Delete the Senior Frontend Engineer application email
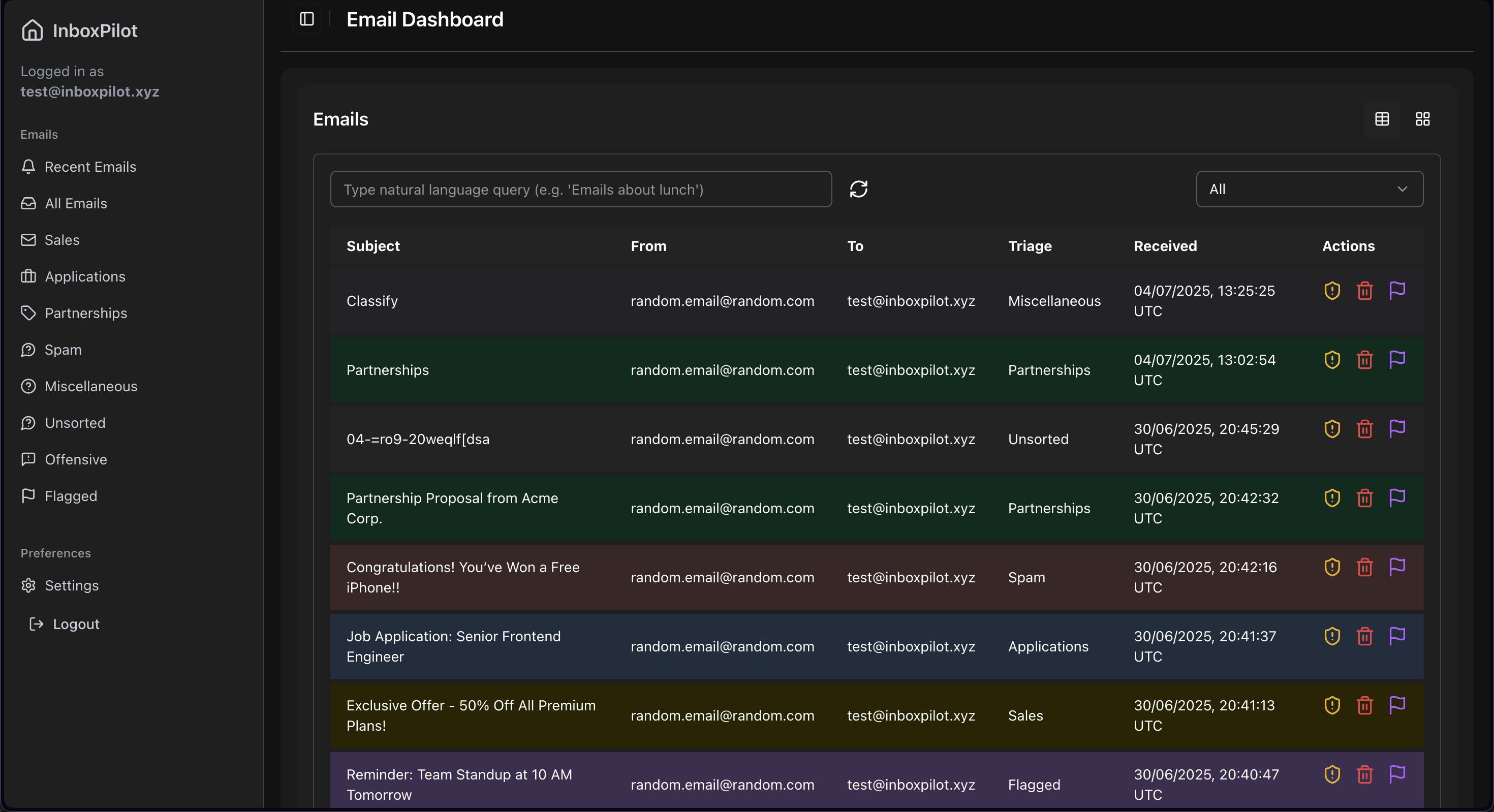1494x812 pixels. [1364, 636]
